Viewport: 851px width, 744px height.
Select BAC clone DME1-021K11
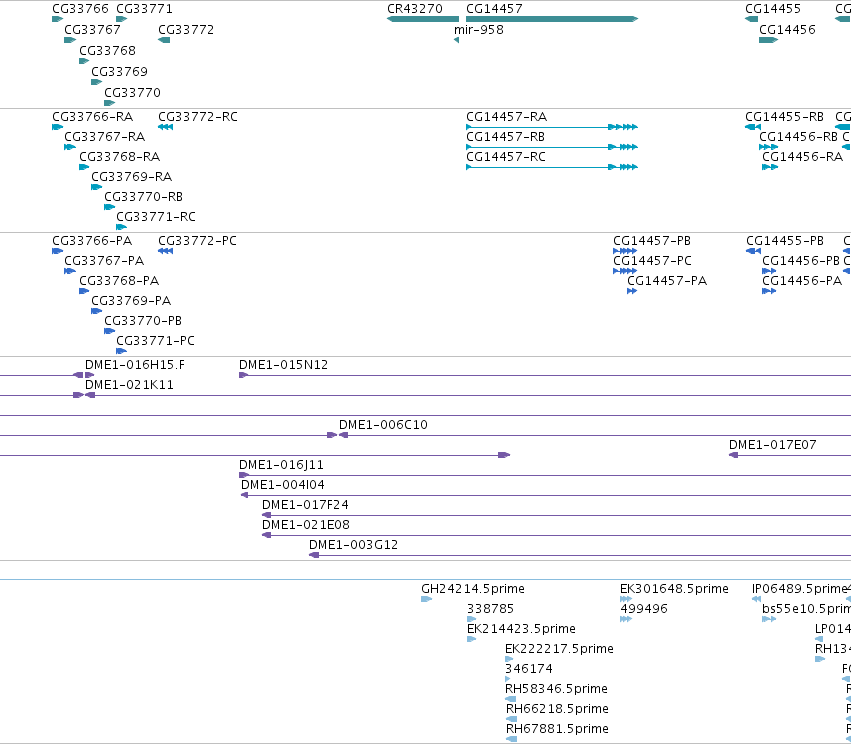pos(129,385)
